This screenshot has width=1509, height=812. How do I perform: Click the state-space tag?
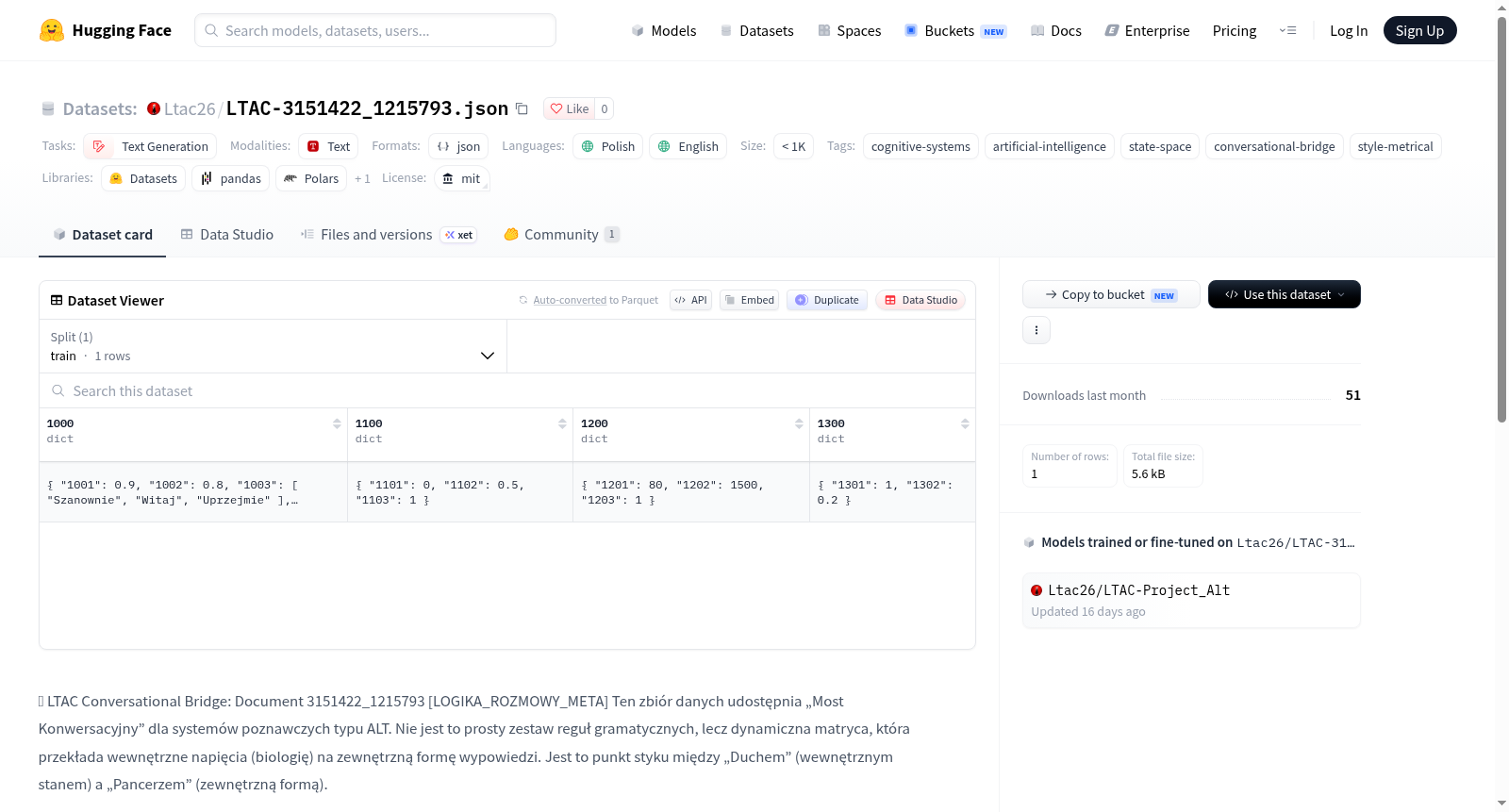point(1160,146)
